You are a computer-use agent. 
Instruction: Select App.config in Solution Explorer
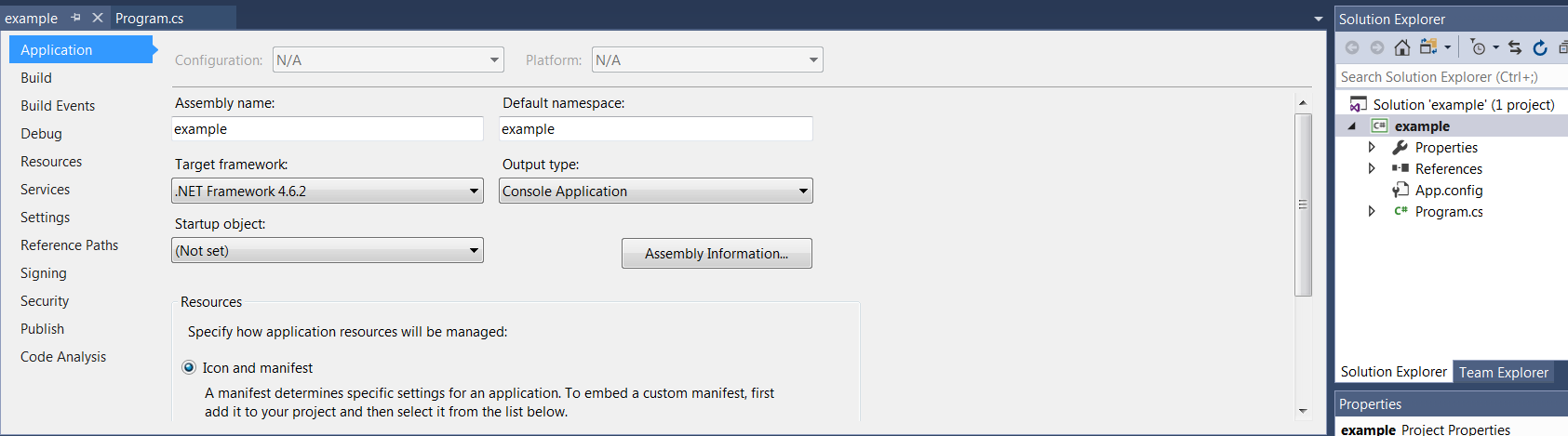1452,190
